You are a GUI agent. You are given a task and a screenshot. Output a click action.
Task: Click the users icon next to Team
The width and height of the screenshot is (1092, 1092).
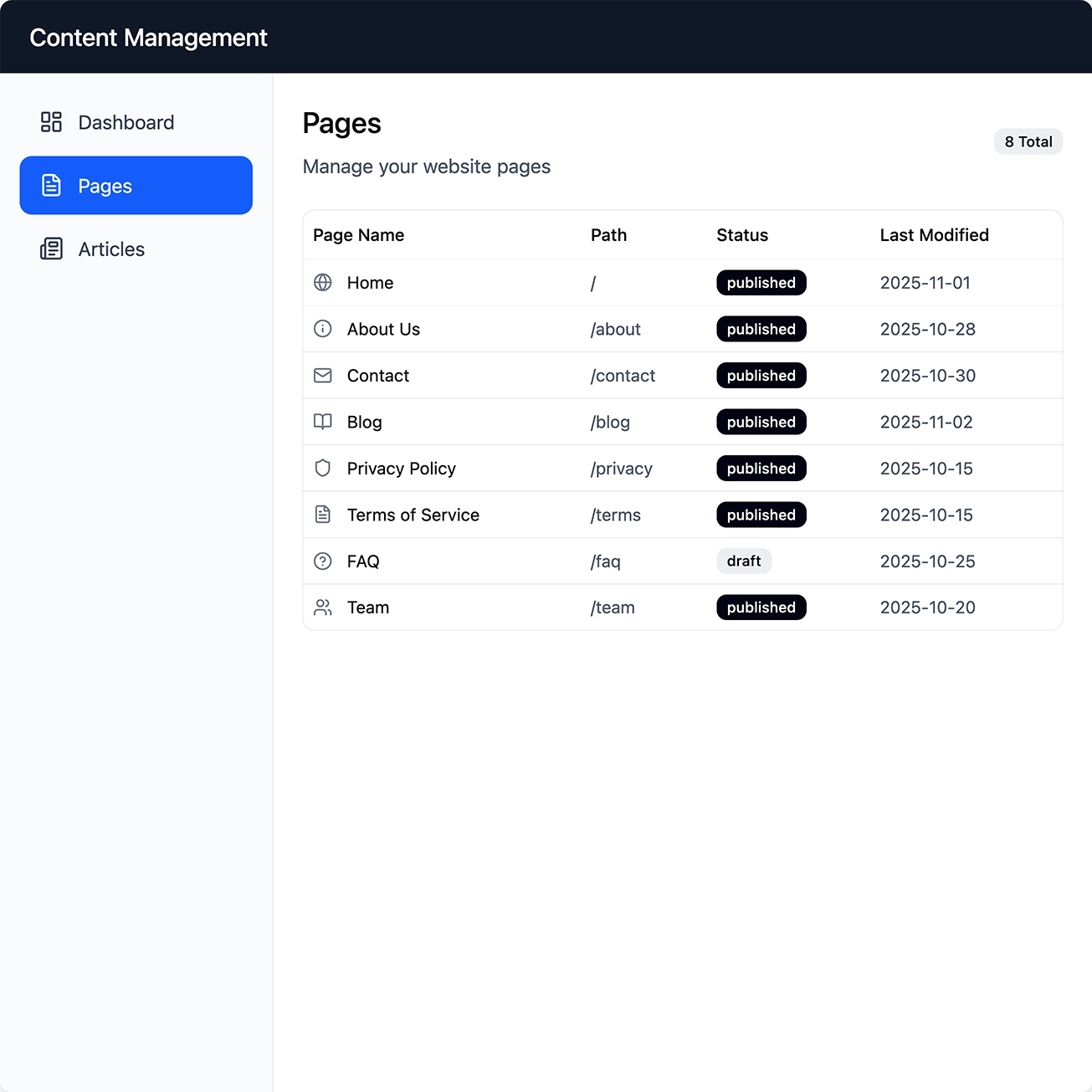322,608
